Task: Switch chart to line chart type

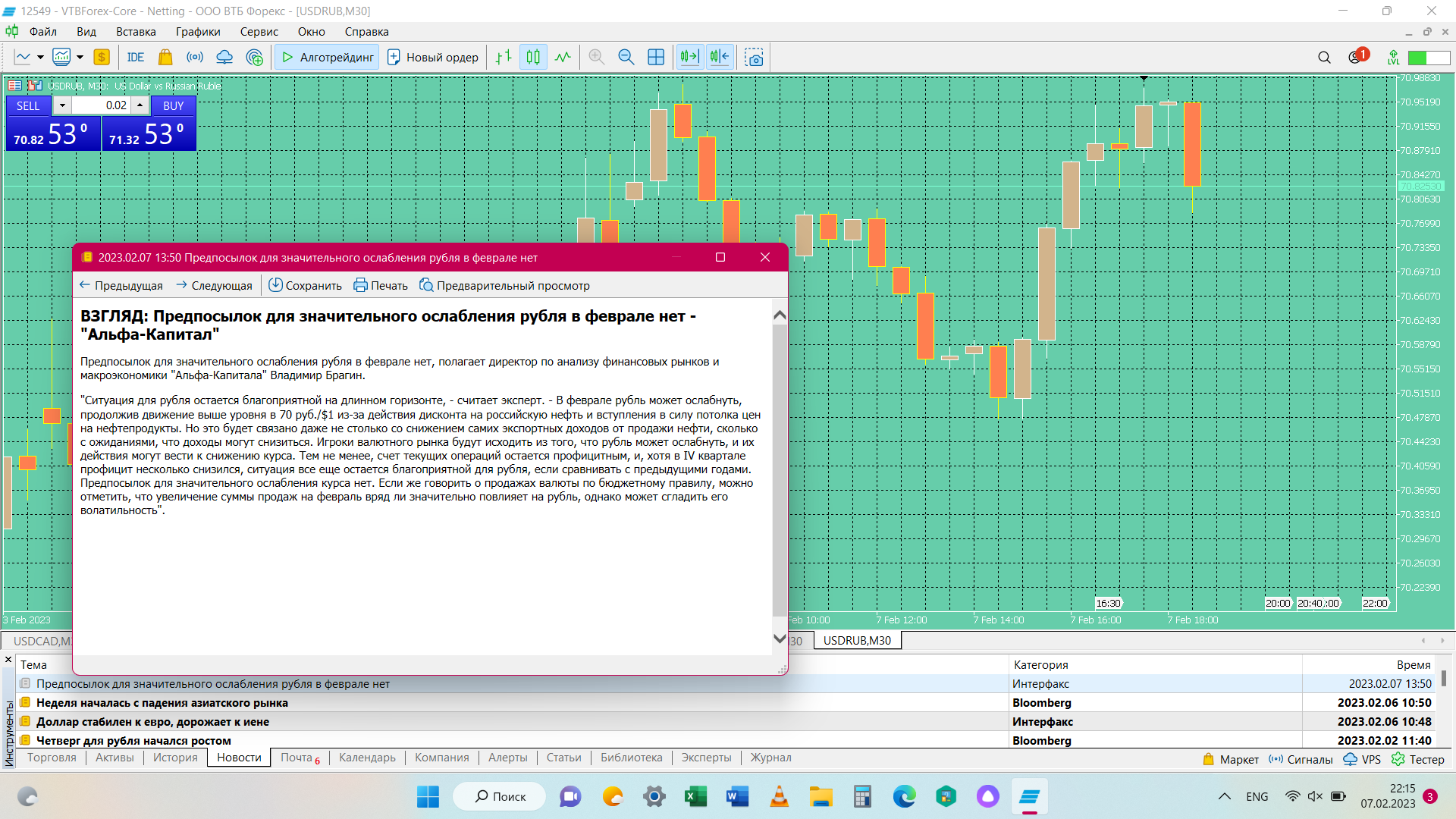Action: coord(563,57)
